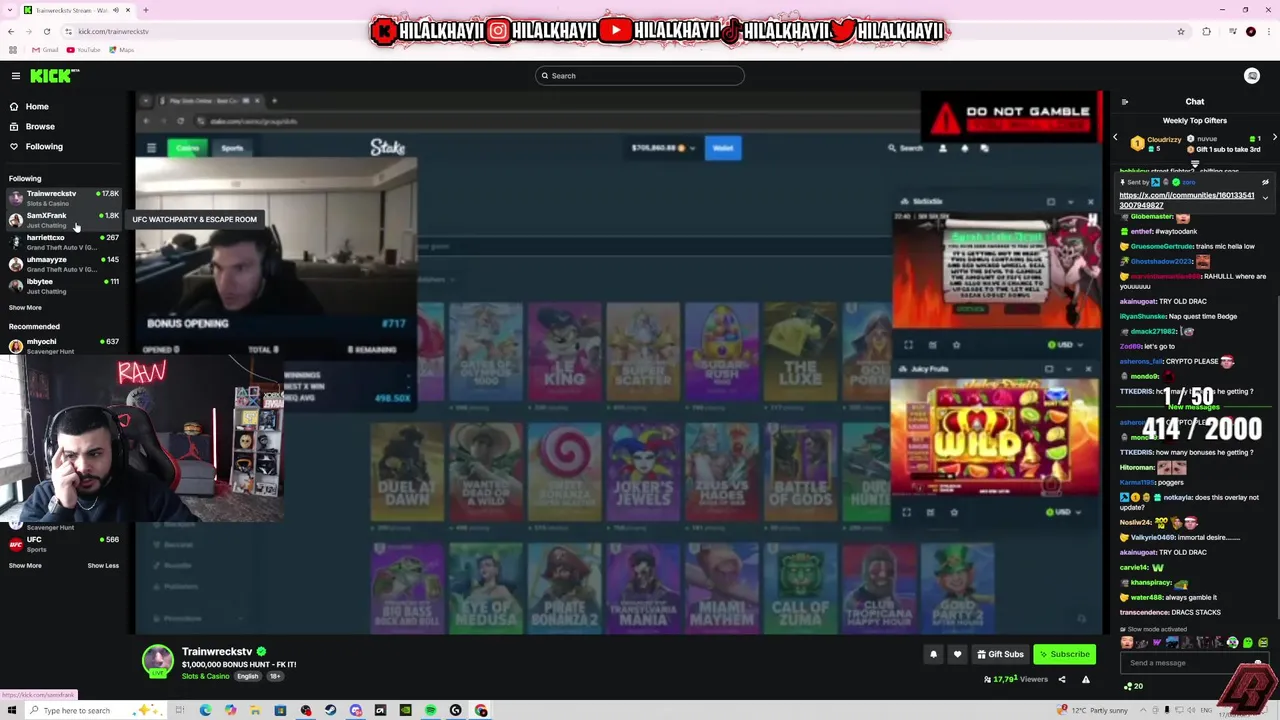Open Trainwreckstv channel in Following list

[x=64, y=197]
